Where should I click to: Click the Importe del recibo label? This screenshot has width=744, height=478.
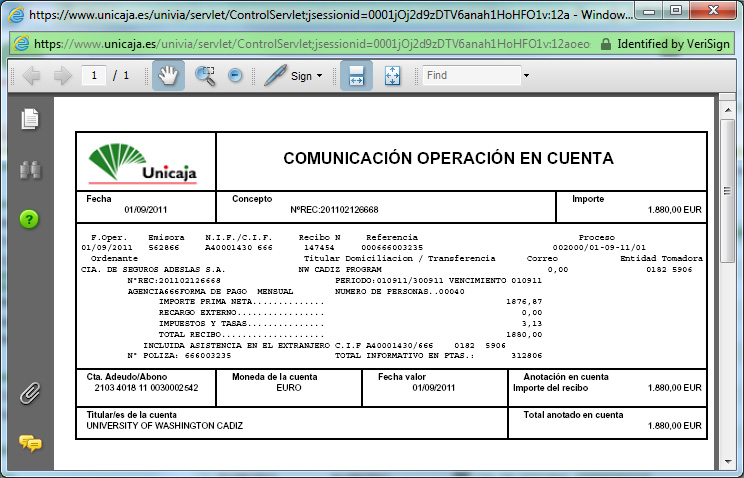tap(550, 388)
